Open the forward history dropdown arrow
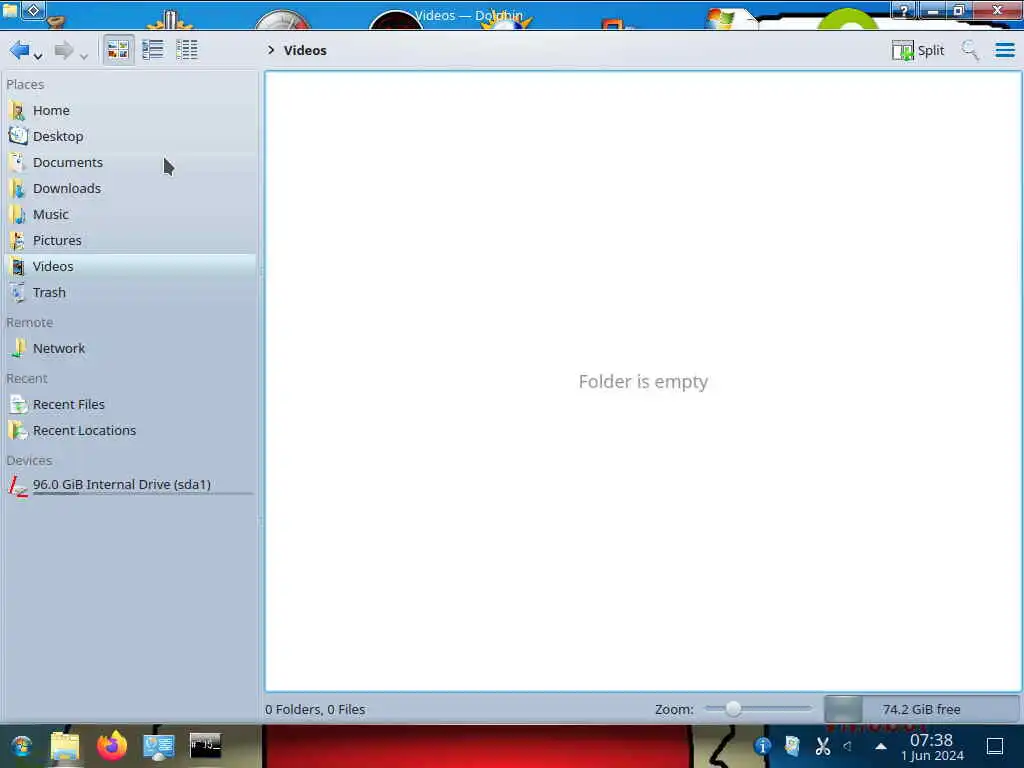The width and height of the screenshot is (1024, 768). (84, 56)
